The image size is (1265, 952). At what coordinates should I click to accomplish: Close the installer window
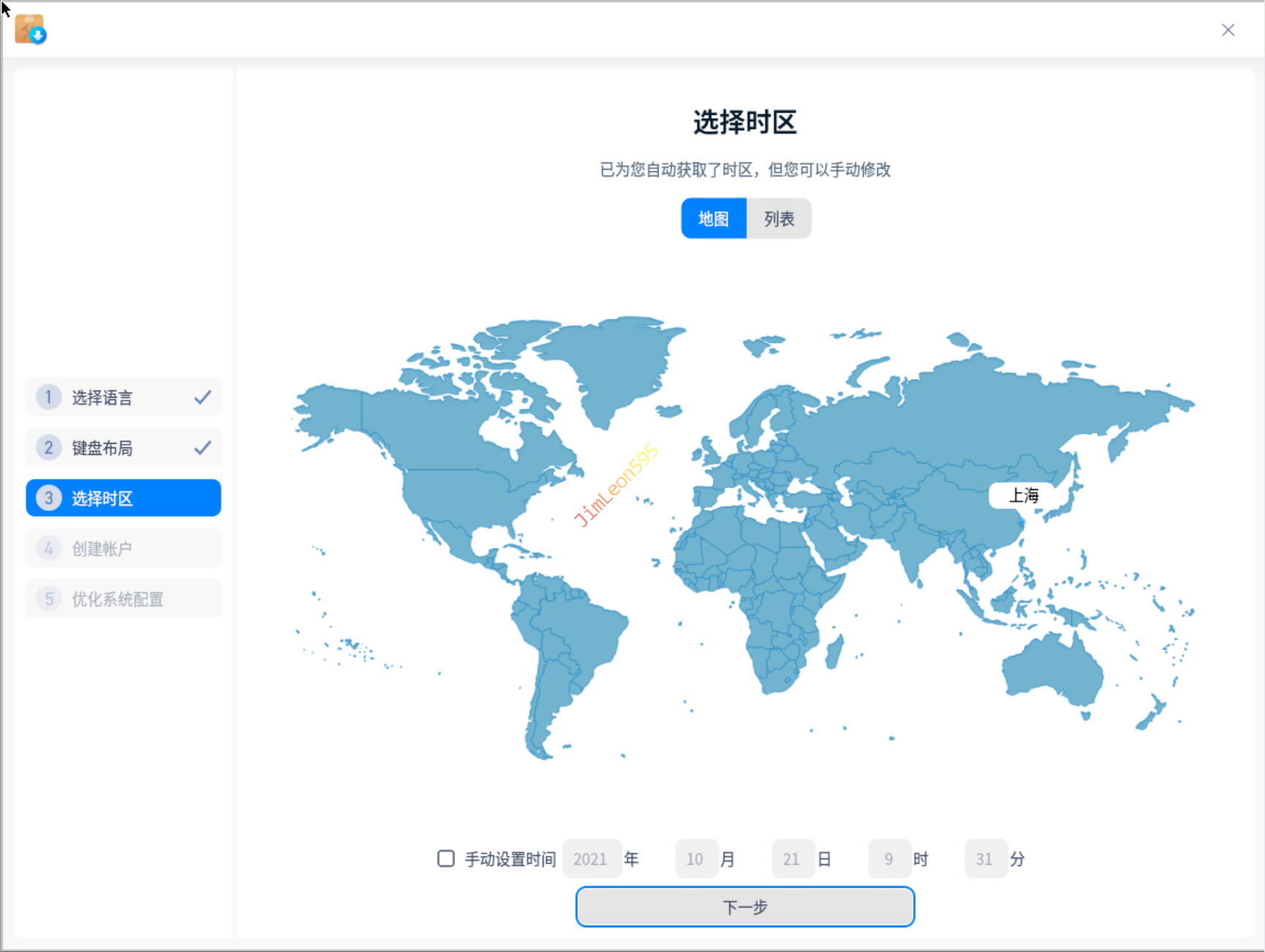(x=1228, y=30)
